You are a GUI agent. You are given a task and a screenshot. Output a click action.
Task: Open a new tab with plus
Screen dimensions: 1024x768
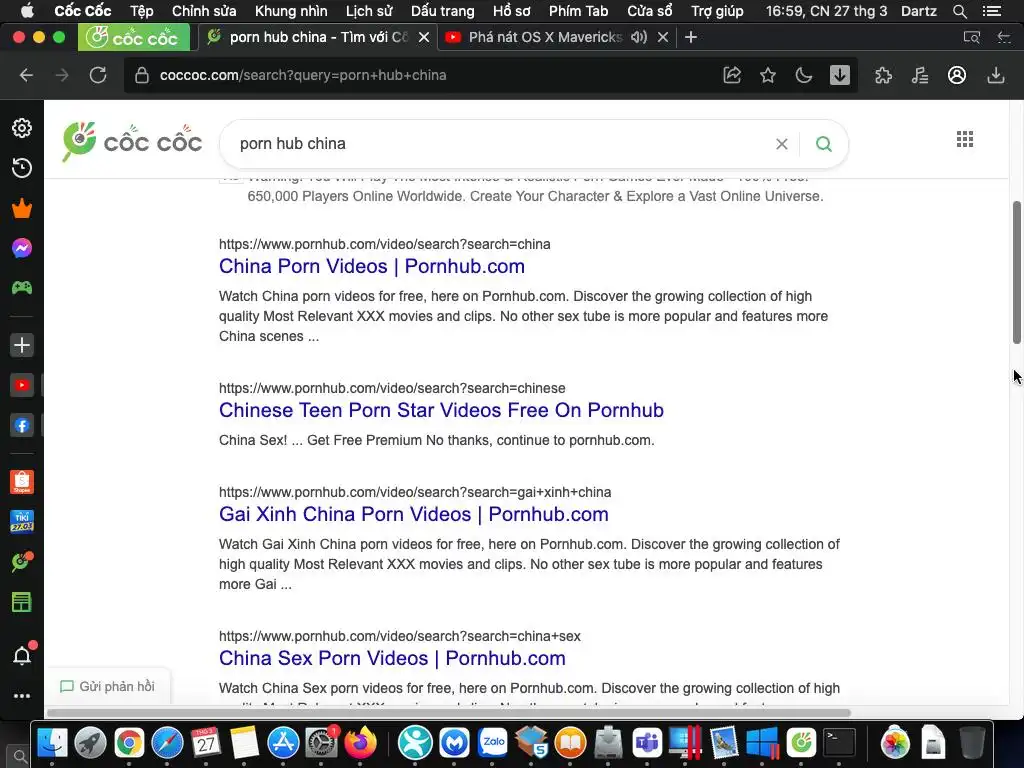tap(691, 37)
